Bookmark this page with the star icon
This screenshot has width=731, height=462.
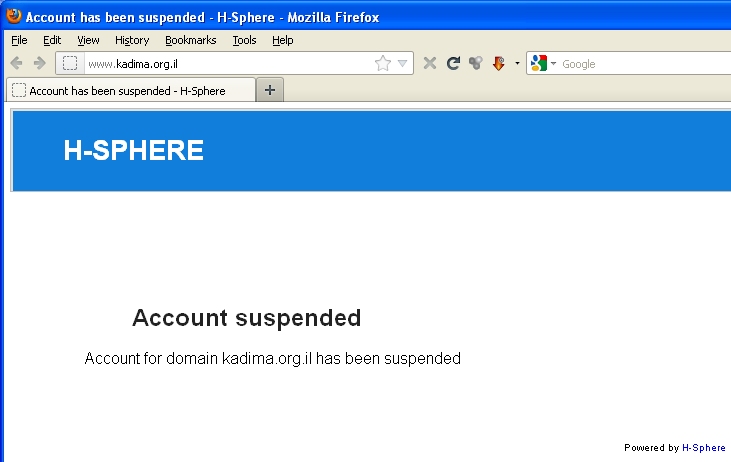click(383, 63)
